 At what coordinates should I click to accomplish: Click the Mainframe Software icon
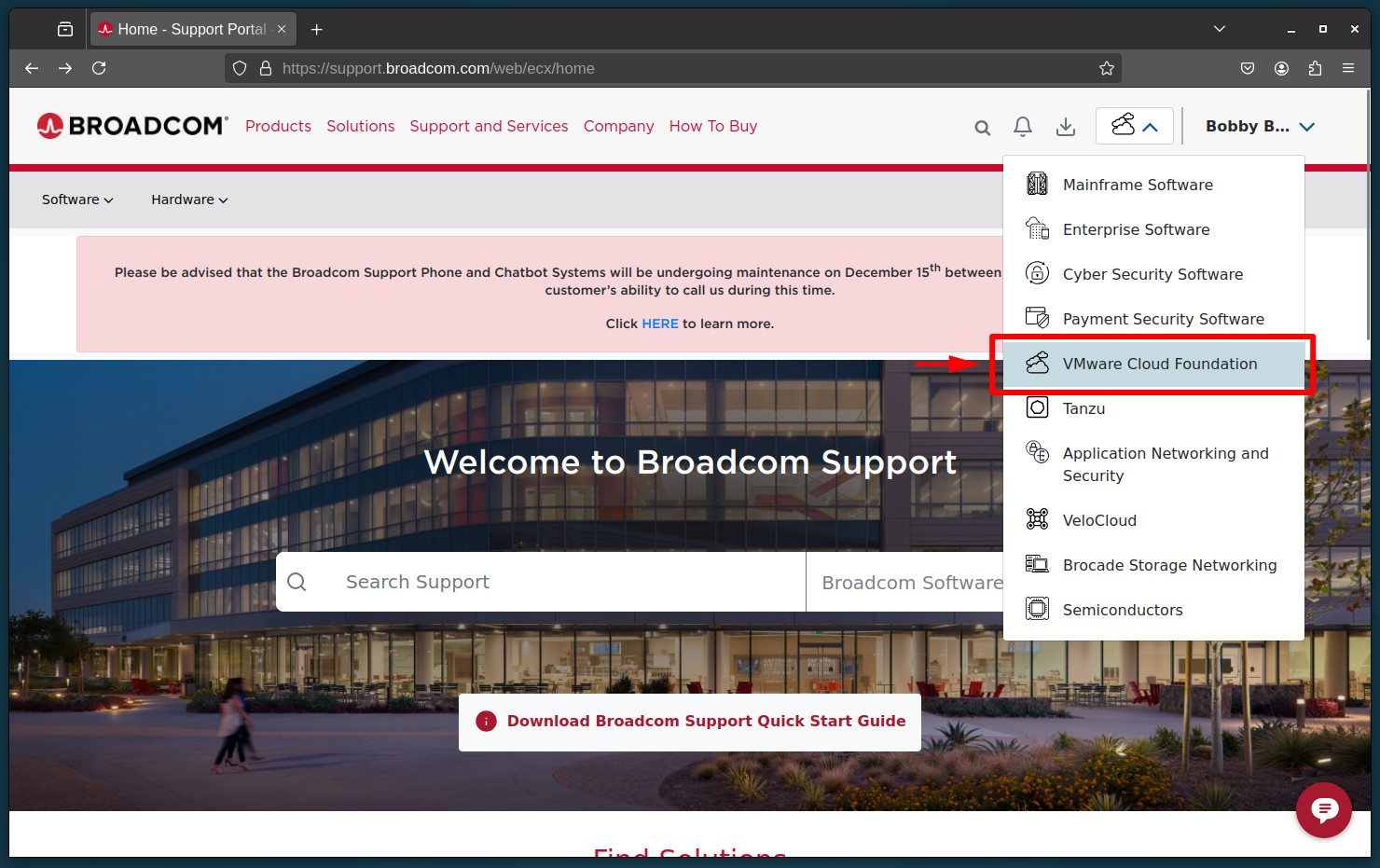(1037, 184)
